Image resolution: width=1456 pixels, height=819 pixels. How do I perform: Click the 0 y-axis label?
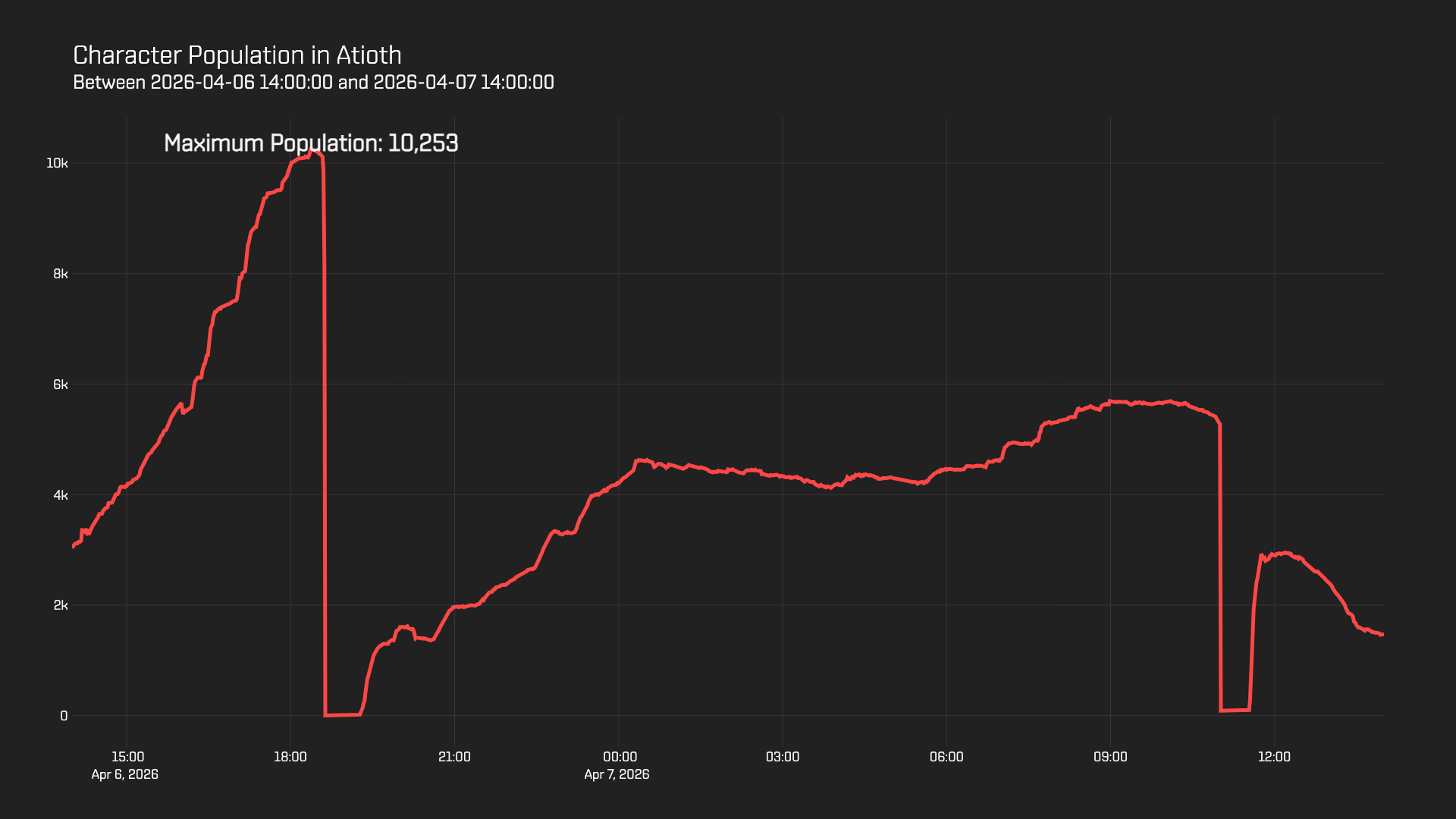[x=64, y=716]
